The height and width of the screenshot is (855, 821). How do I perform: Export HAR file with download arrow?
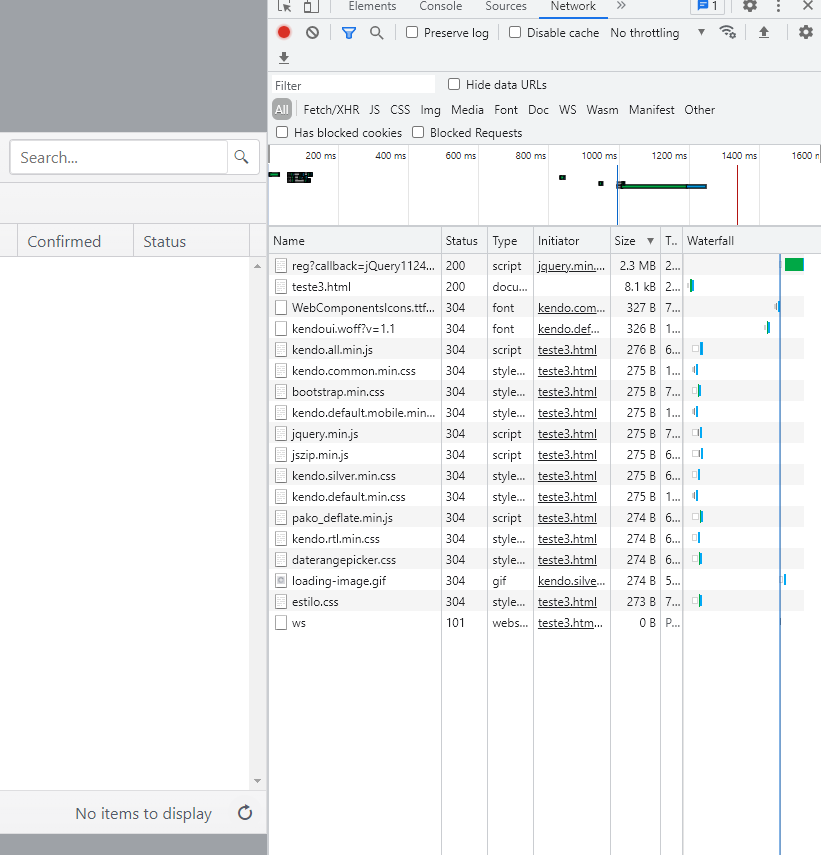[x=284, y=57]
